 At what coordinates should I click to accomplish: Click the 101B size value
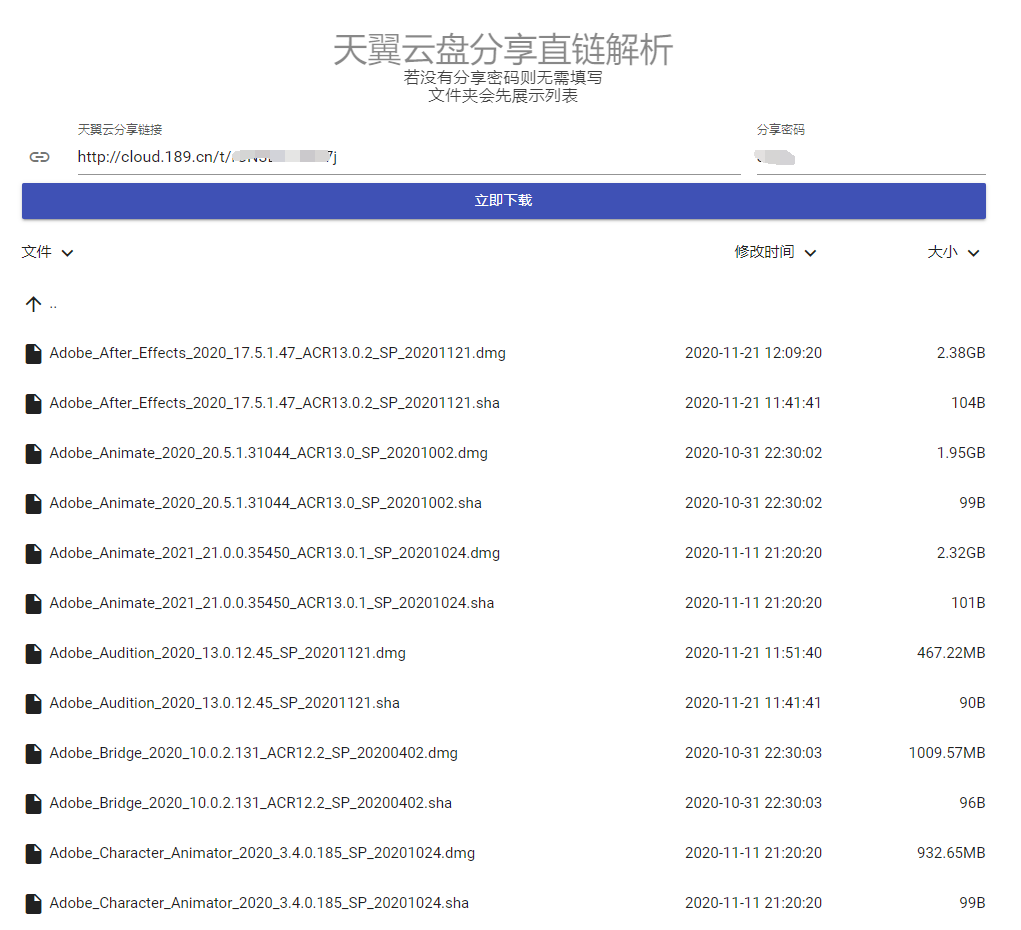[968, 603]
